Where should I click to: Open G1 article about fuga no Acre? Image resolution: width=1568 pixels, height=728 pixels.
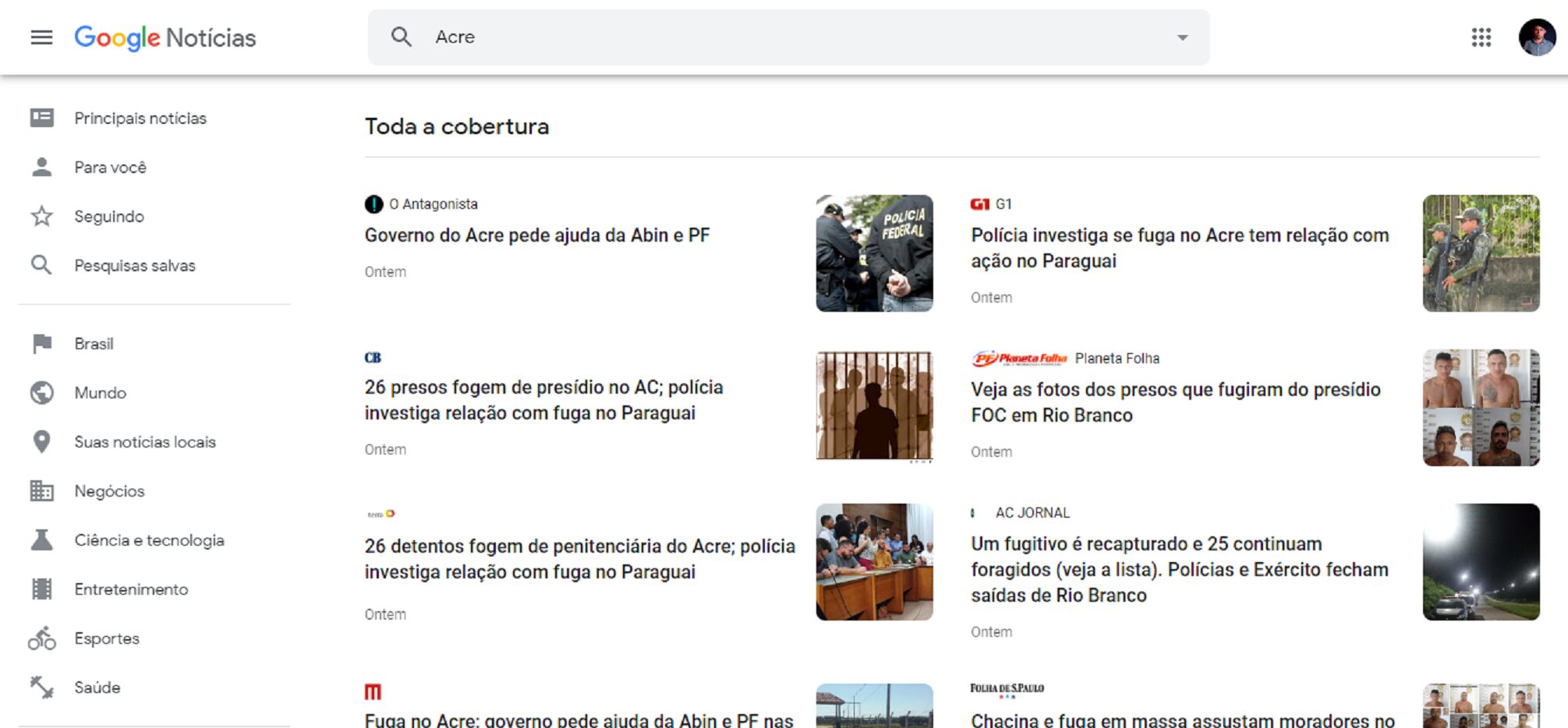(1180, 248)
